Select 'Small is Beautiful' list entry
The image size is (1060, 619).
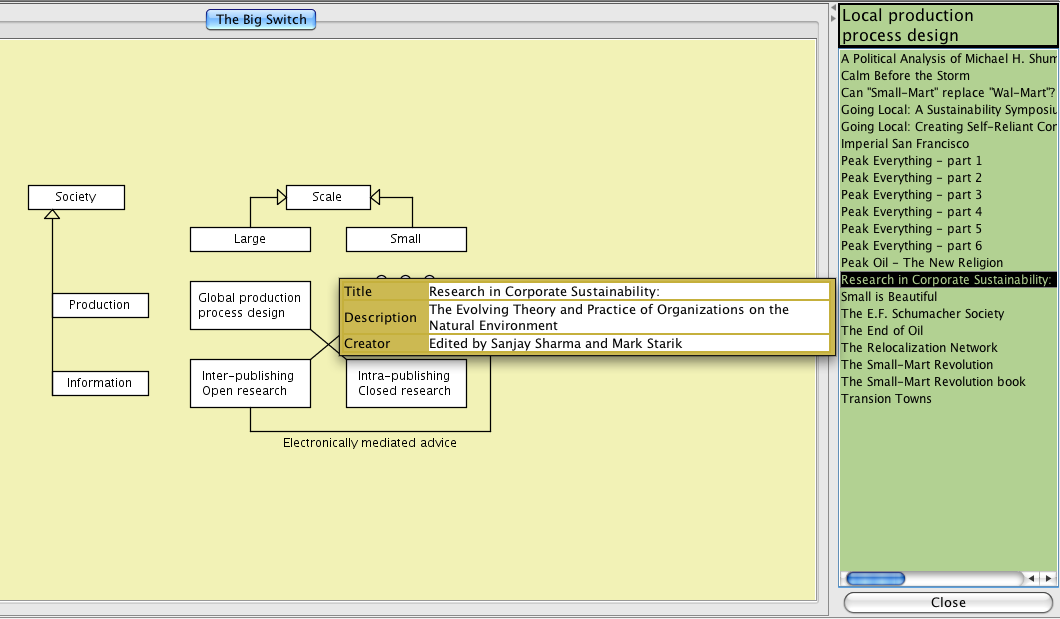point(889,297)
